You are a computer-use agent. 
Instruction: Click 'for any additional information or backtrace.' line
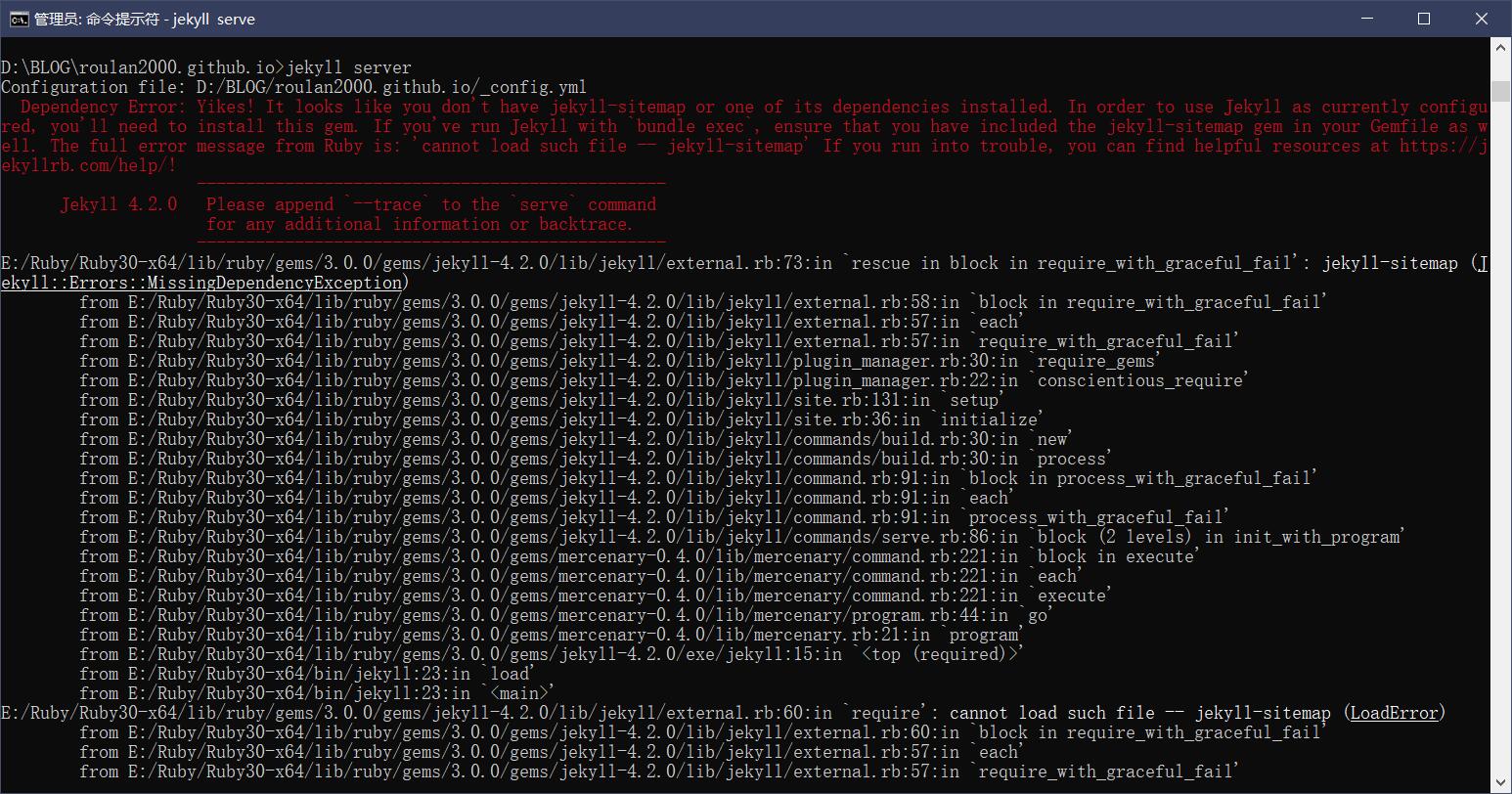click(x=421, y=224)
